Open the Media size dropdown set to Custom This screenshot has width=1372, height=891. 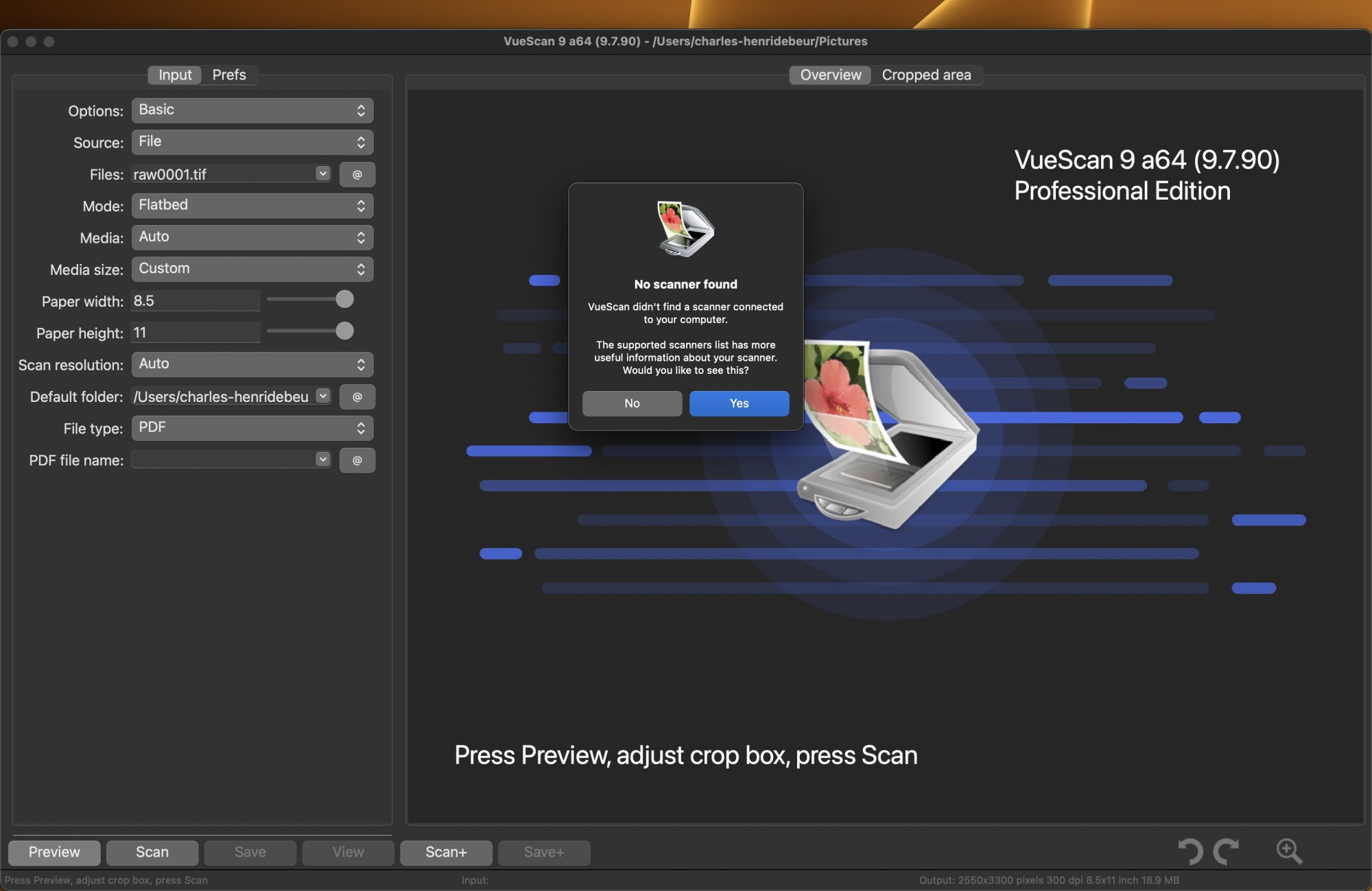[x=252, y=269]
